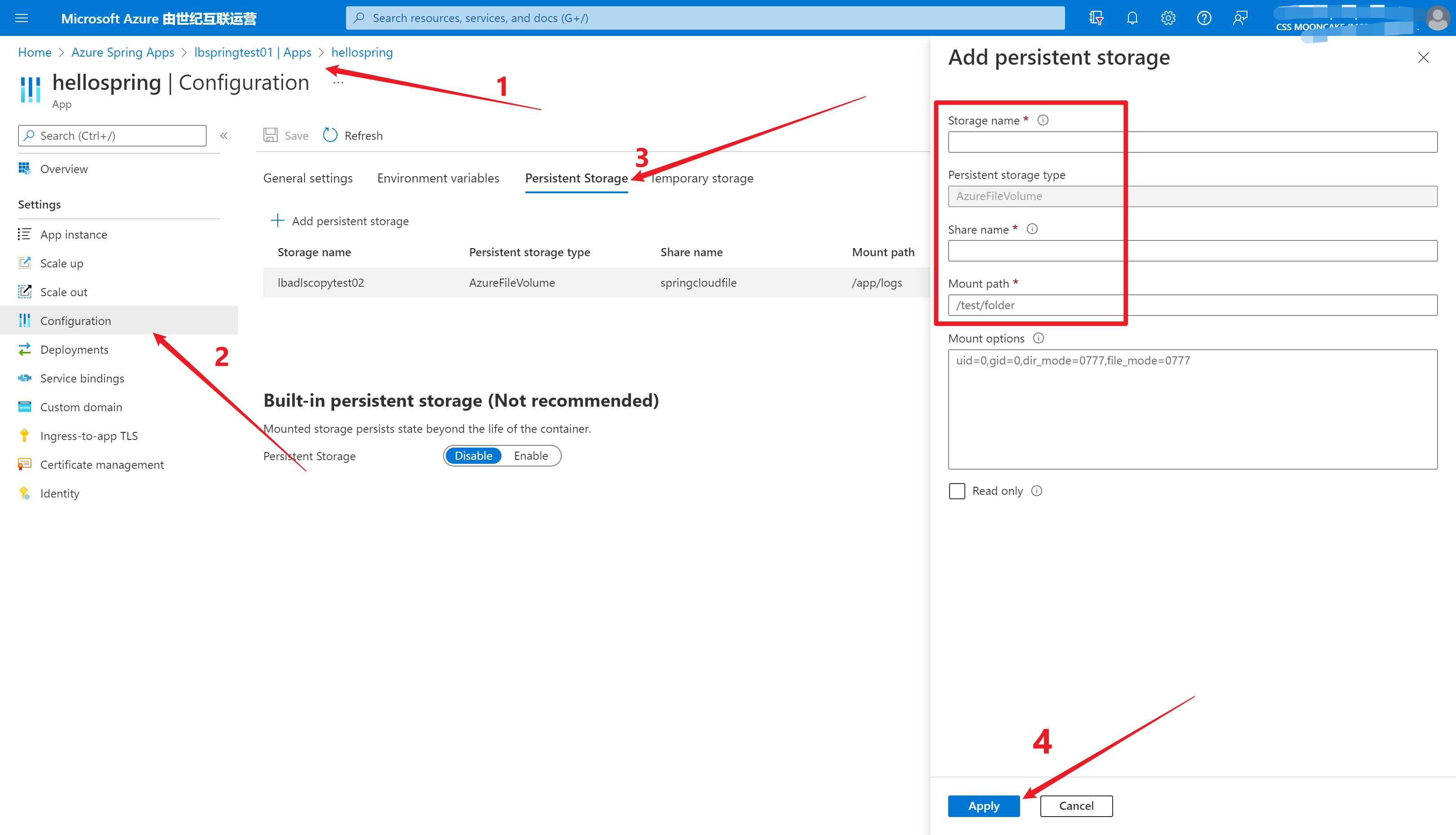1456x835 pixels.
Task: Check the Read only checkbox
Action: (x=957, y=491)
